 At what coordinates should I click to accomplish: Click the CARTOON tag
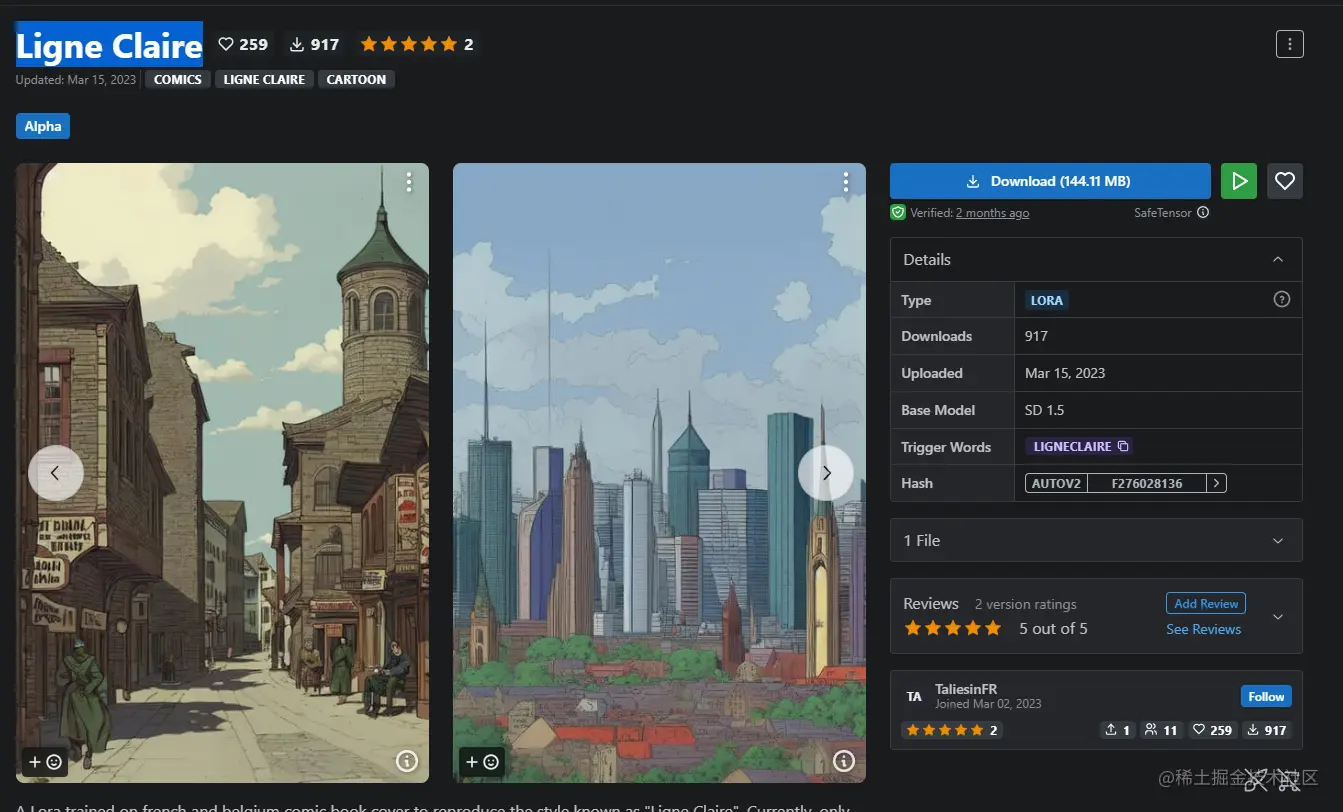[x=356, y=79]
